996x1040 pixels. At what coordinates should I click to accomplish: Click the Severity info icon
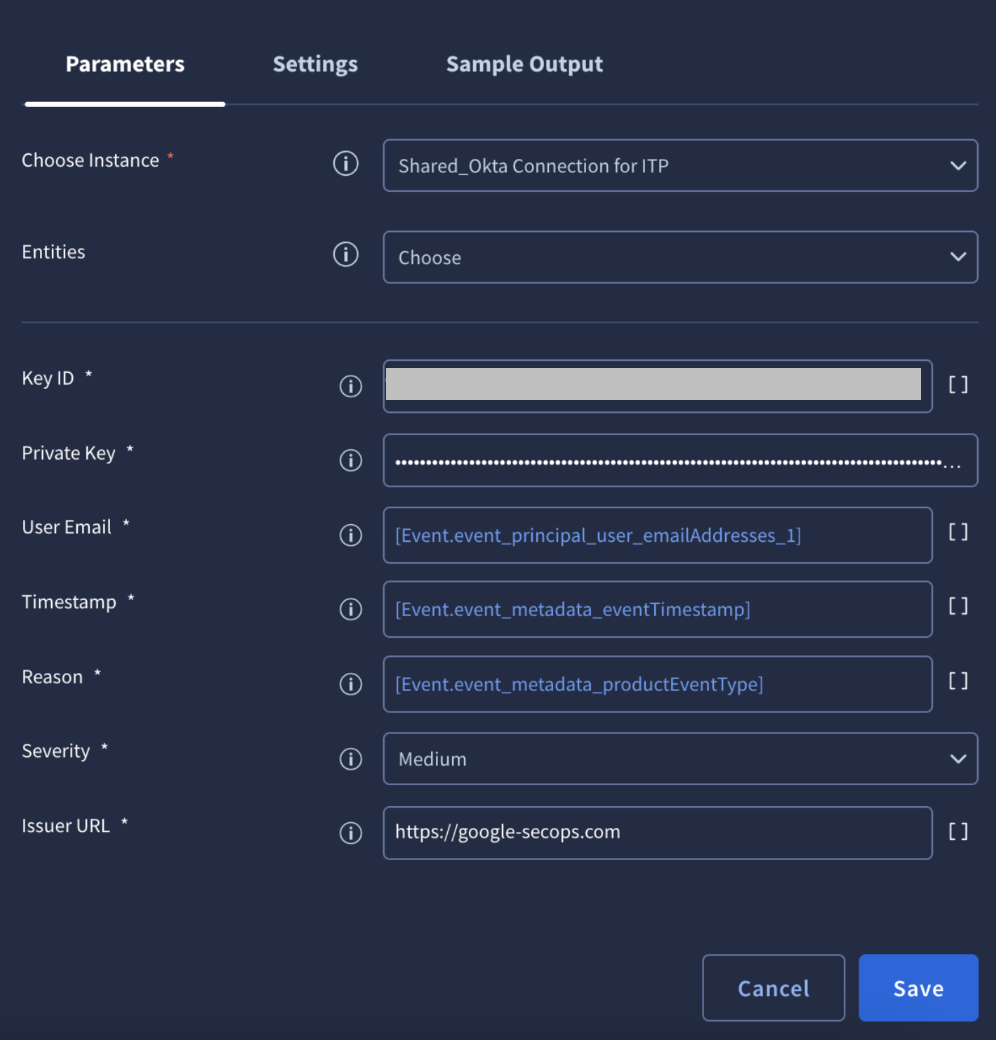[350, 759]
